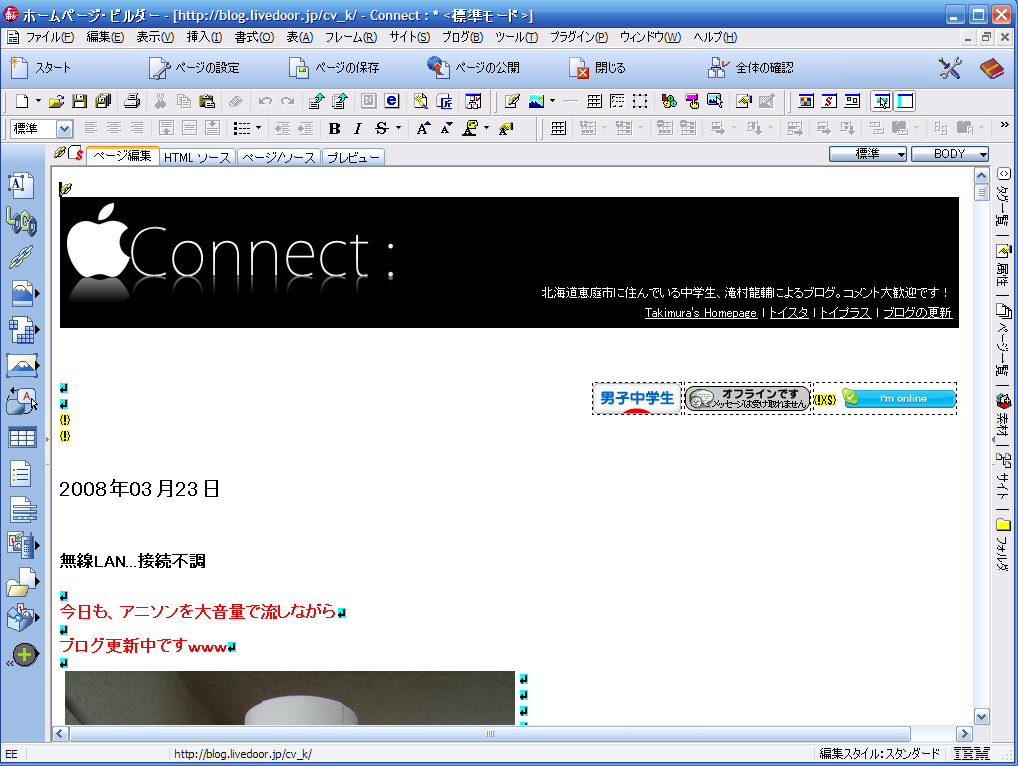Viewport: 1018px width, 766px height.
Task: Click the Font color icon
Action: [x=471, y=129]
